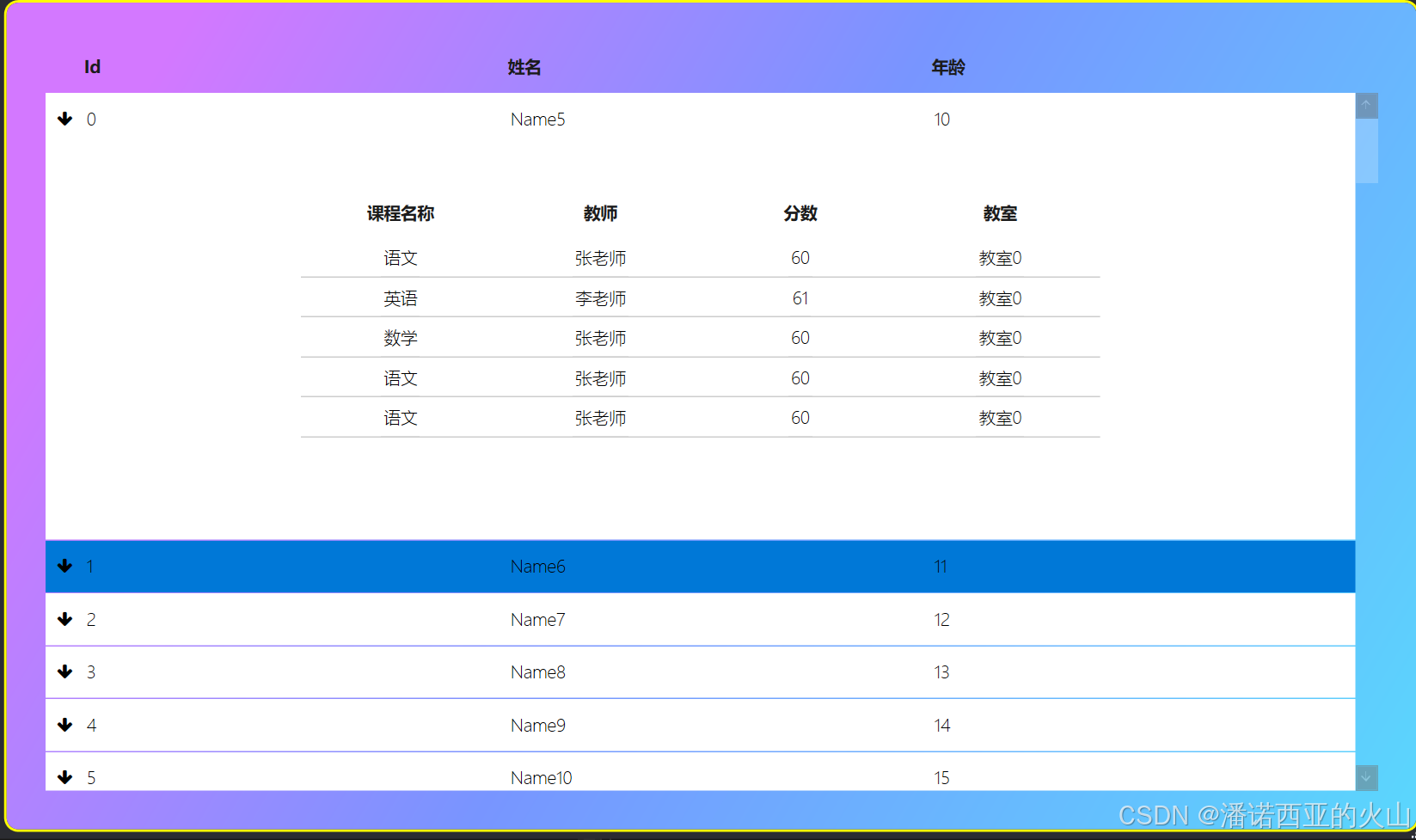Select the Name6 cell
The width and height of the screenshot is (1416, 840).
[x=538, y=567]
